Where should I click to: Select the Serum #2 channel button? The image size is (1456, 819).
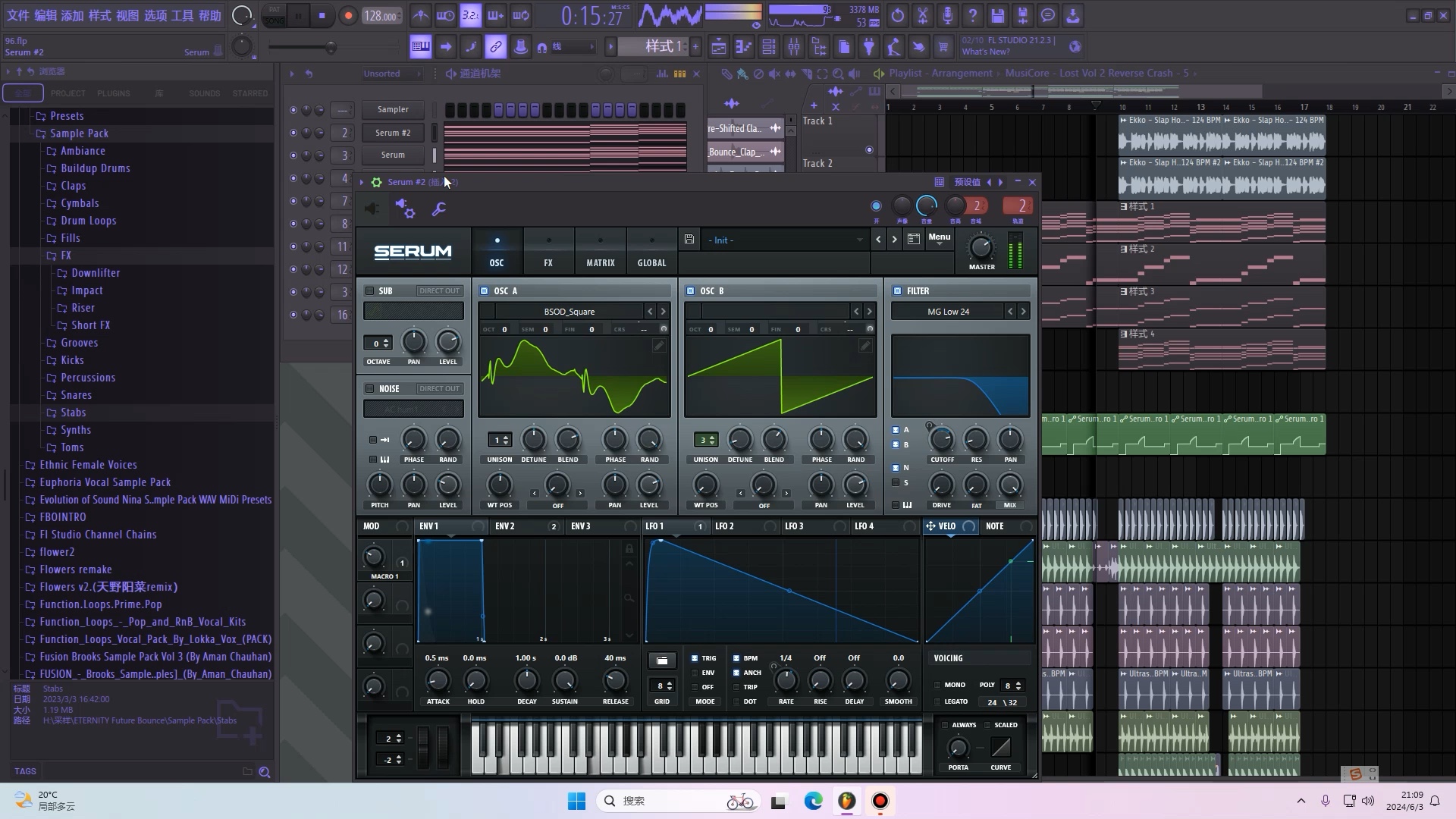click(x=393, y=133)
